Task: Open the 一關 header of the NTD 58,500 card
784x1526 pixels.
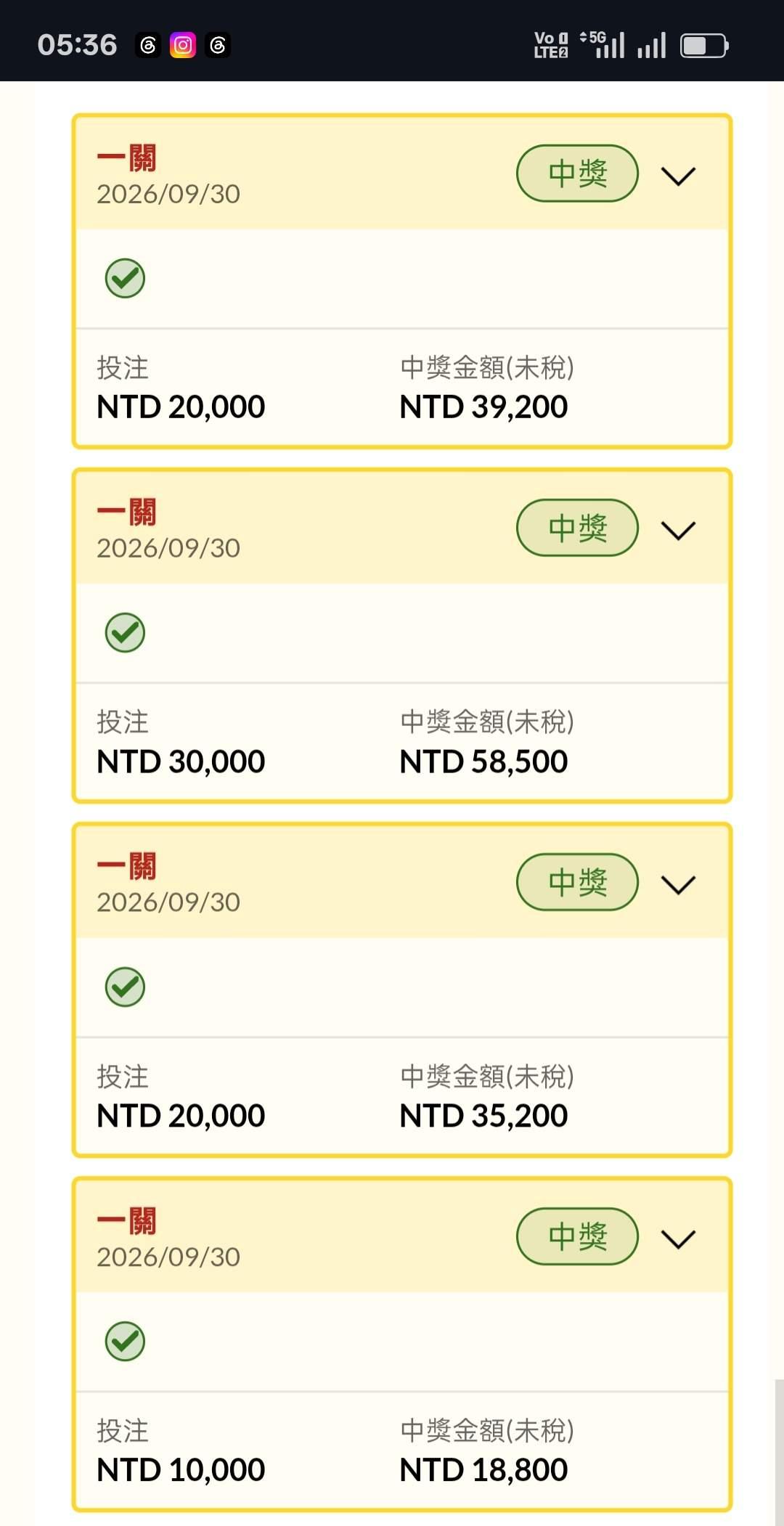Action: click(x=402, y=528)
